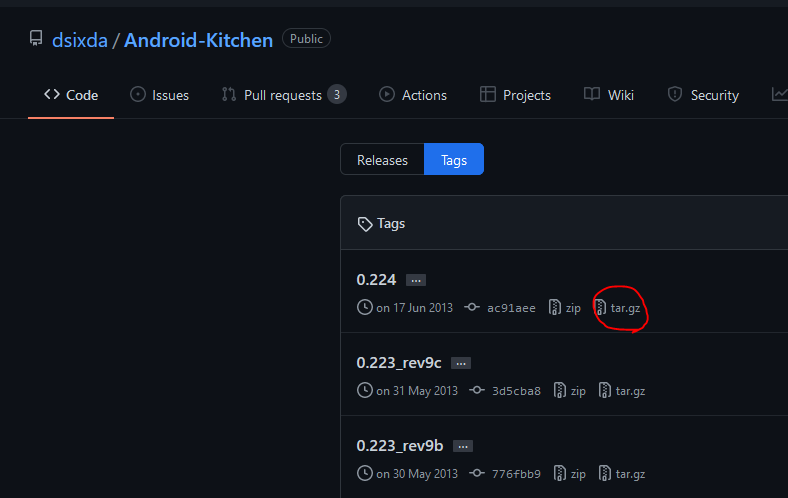Open the Projects tab
Image resolution: width=788 pixels, height=498 pixels.
pyautogui.click(x=515, y=95)
